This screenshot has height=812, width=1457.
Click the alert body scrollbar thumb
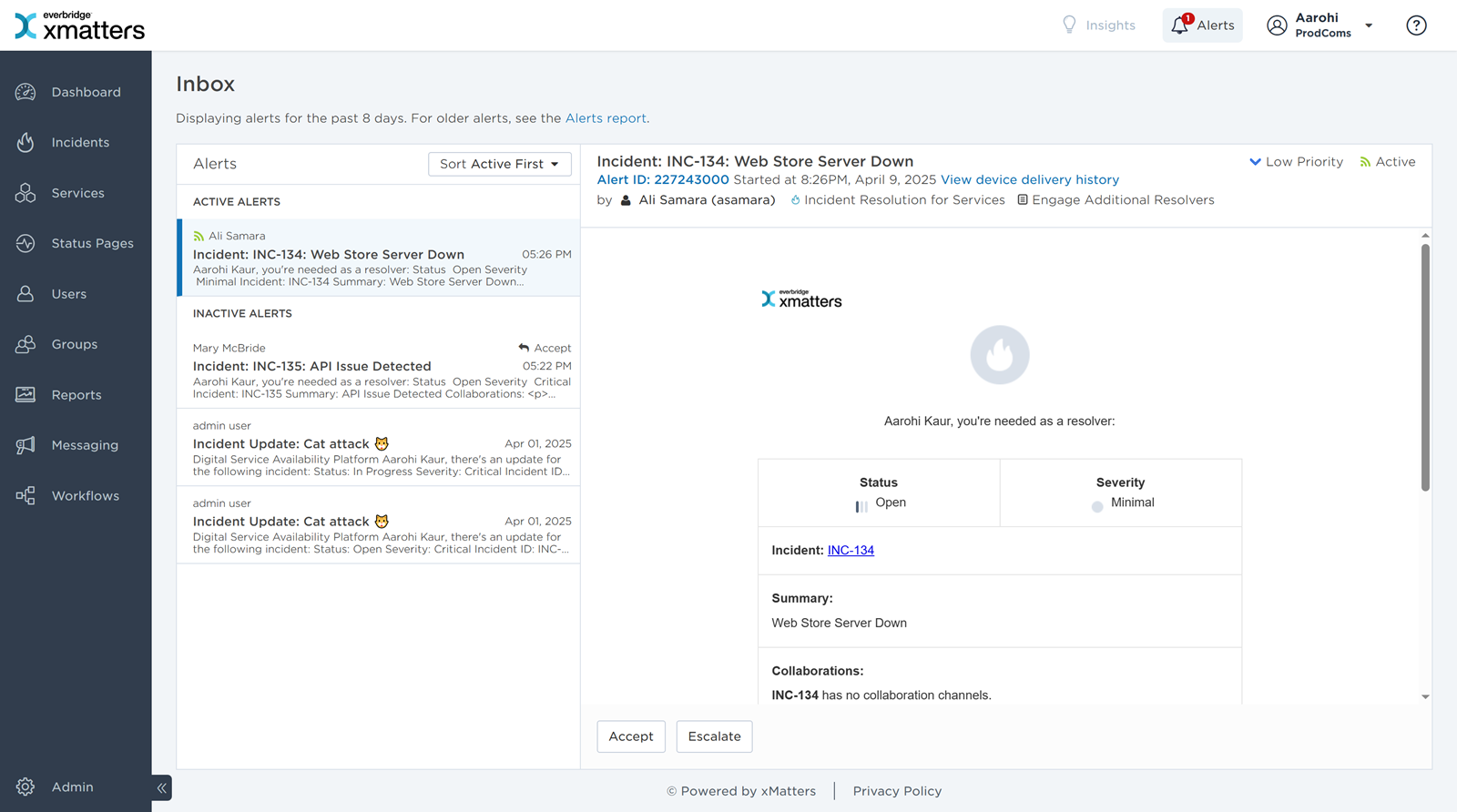pos(1425,368)
